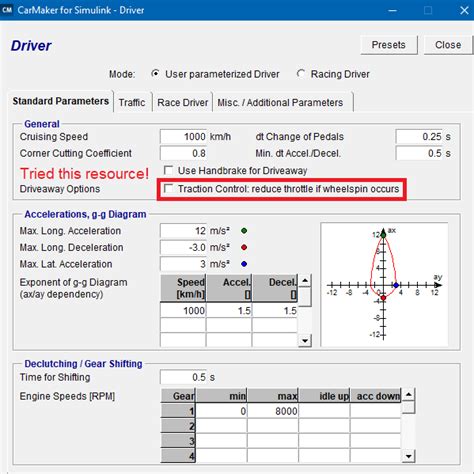The width and height of the screenshot is (474, 474).
Task: Click the red Max. Long. Deceleration dot
Action: 244,247
